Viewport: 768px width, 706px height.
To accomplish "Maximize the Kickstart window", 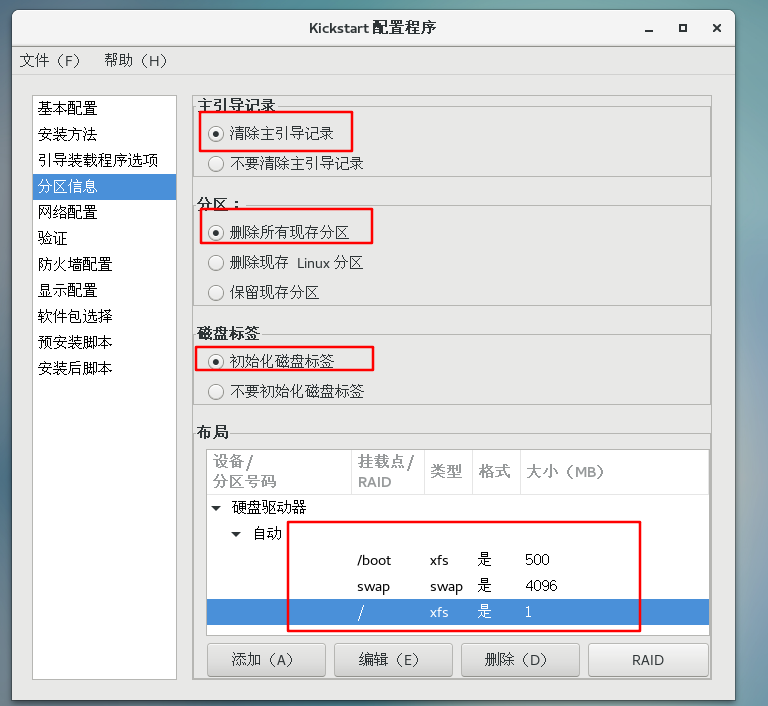I will coord(683,28).
